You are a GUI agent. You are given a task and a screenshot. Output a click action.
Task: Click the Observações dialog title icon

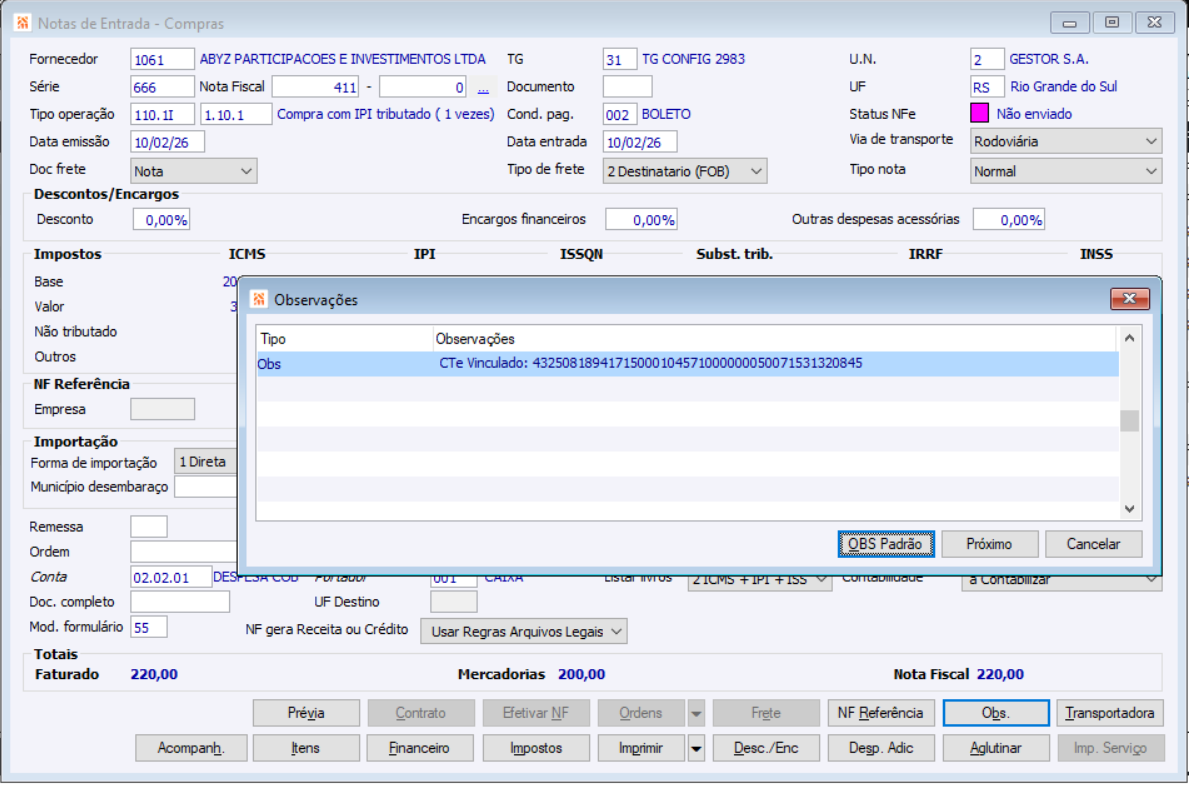tap(259, 299)
